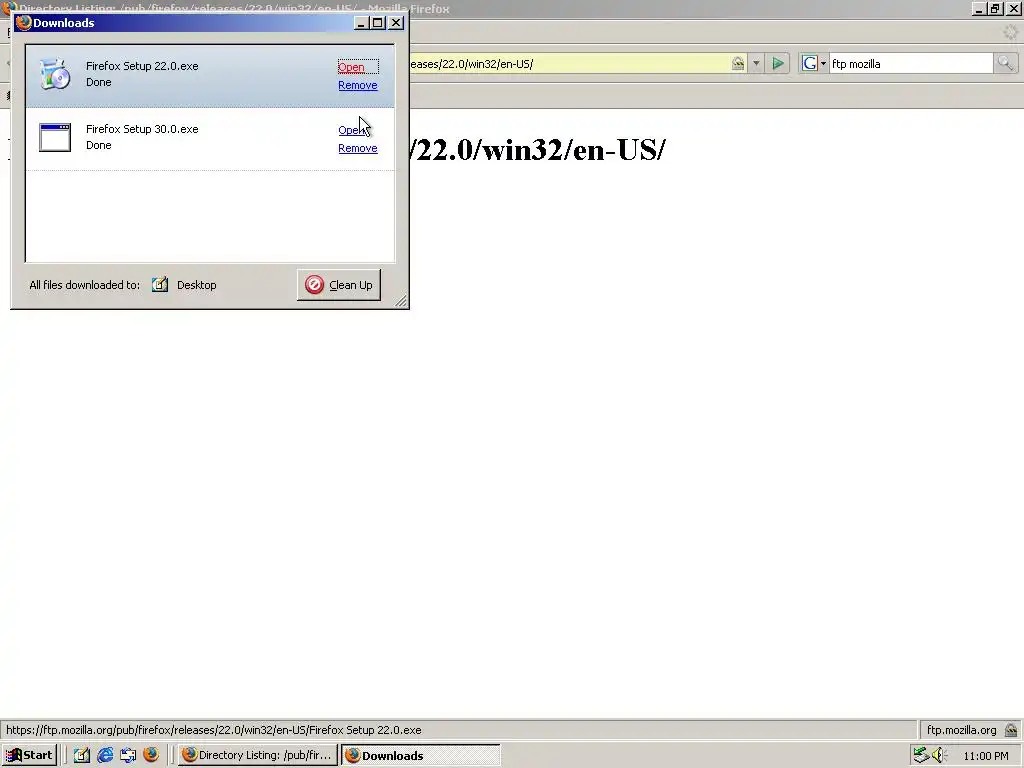Click the search field containing ftp mozilla
This screenshot has width=1024, height=768.
910,63
